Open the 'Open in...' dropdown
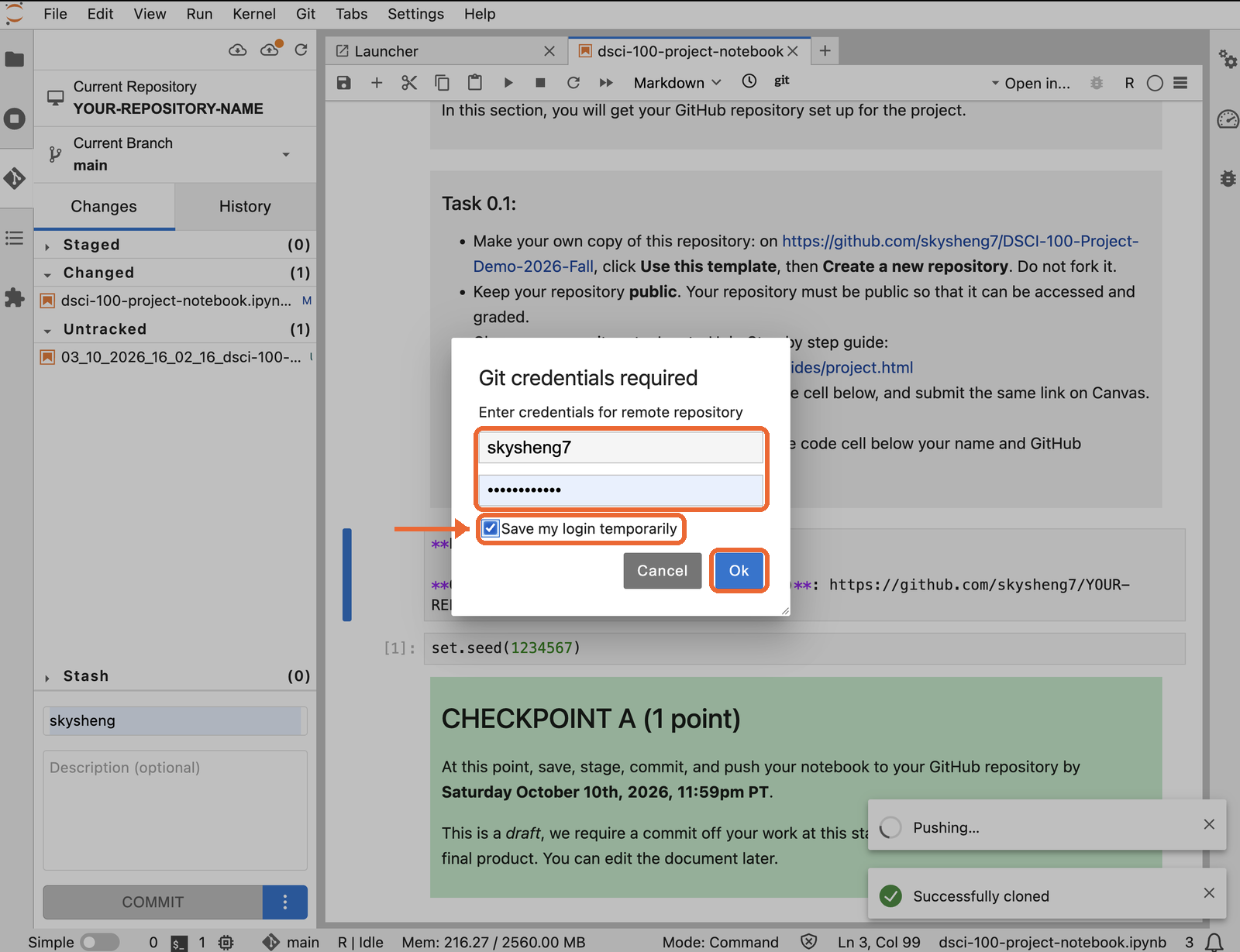 click(1031, 83)
